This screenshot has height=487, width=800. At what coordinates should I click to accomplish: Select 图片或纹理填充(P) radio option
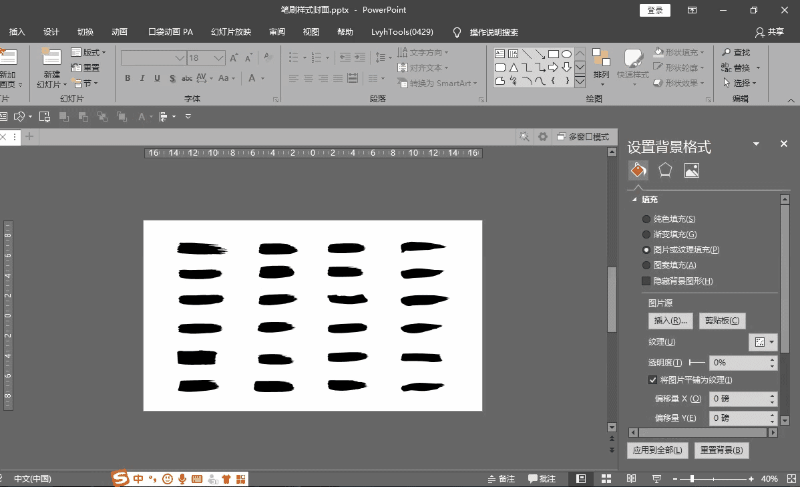tap(681, 249)
